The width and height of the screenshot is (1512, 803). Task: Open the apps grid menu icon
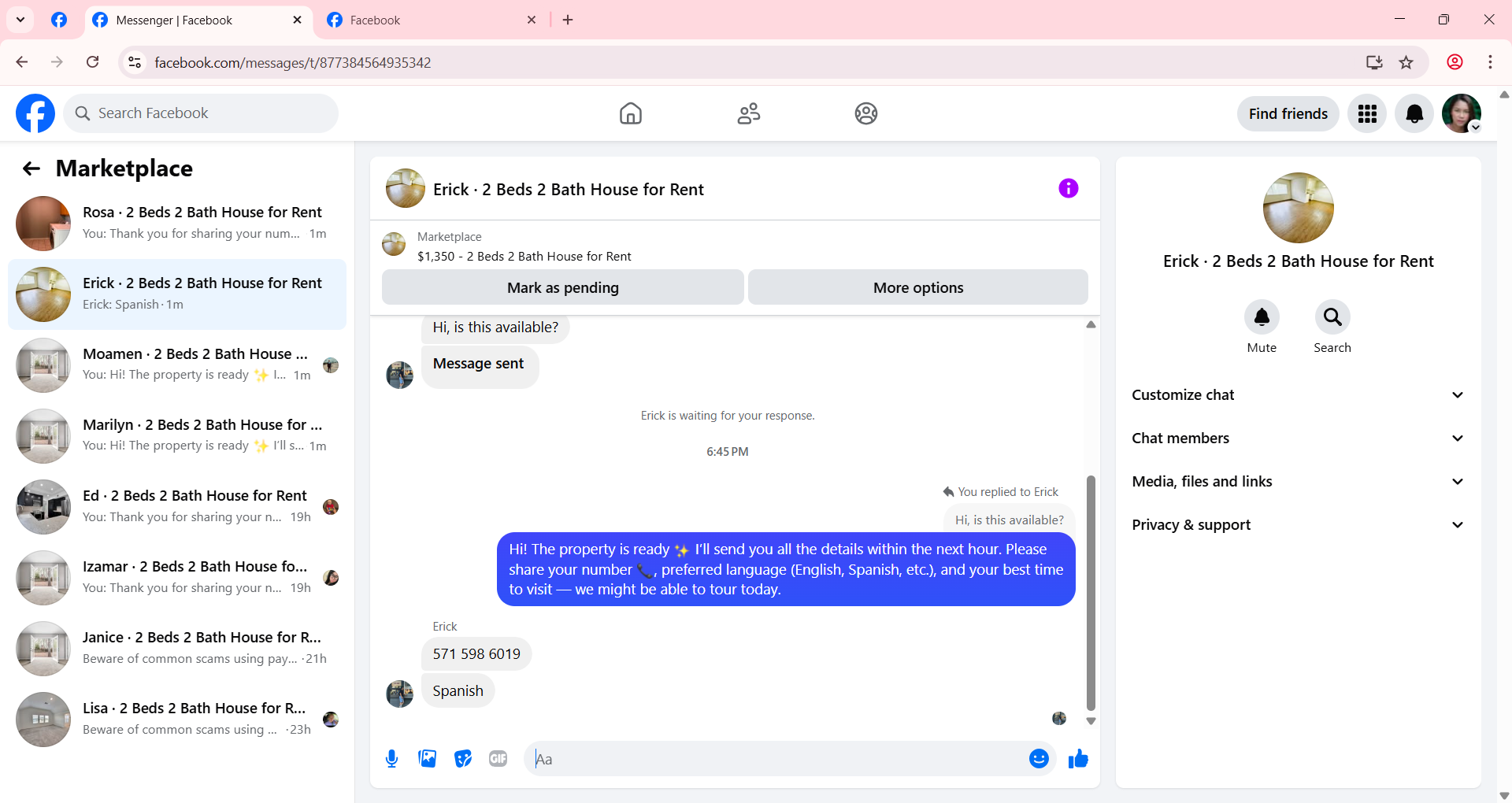click(1367, 113)
